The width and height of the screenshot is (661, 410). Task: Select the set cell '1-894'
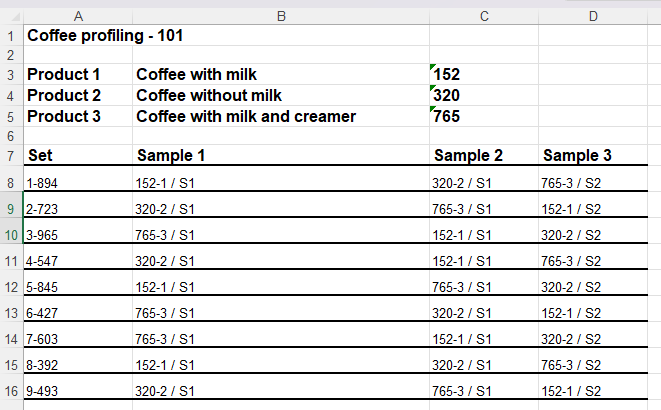coord(45,183)
